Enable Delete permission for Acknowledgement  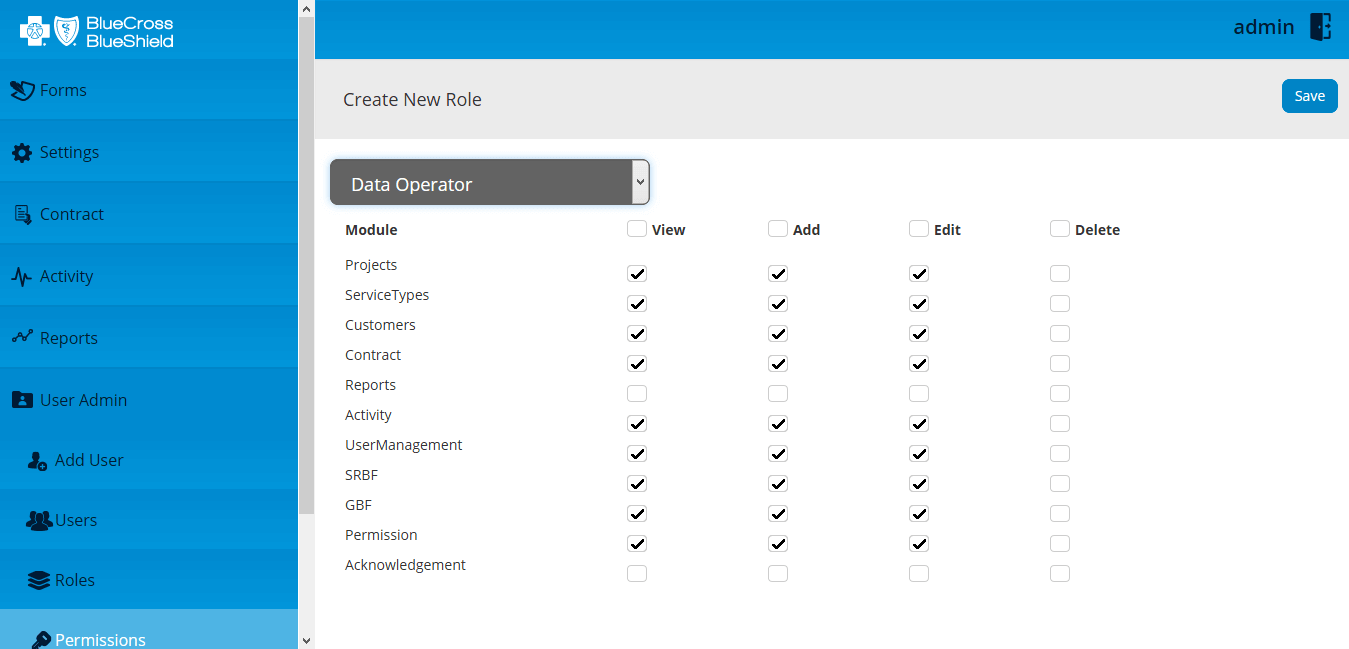(x=1060, y=573)
